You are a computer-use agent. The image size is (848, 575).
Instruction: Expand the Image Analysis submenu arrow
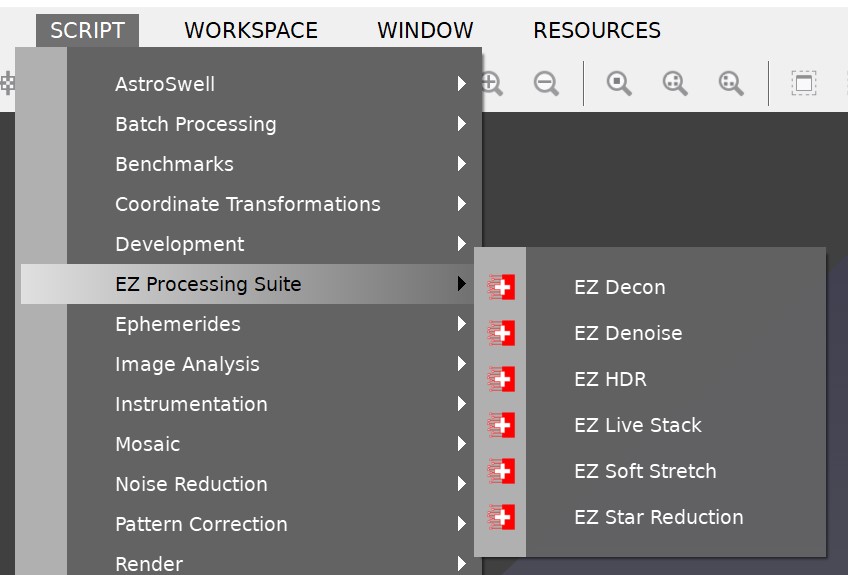461,364
